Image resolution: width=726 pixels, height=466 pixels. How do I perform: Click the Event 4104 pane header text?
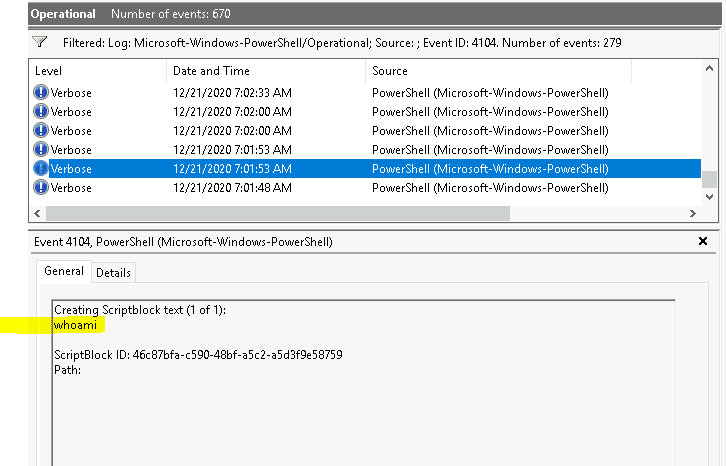pyautogui.click(x=183, y=242)
